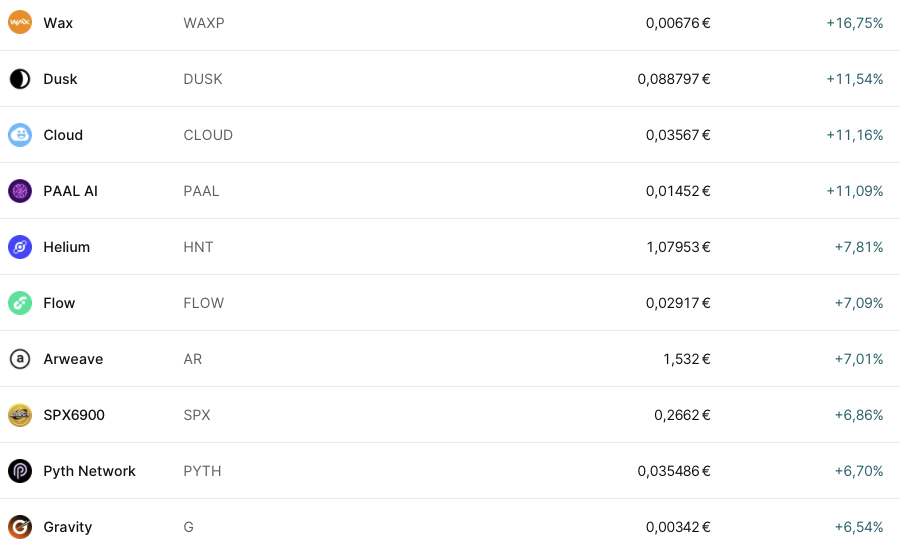The height and width of the screenshot is (551, 900).
Task: Select the Pyth Network name
Action: tap(89, 471)
